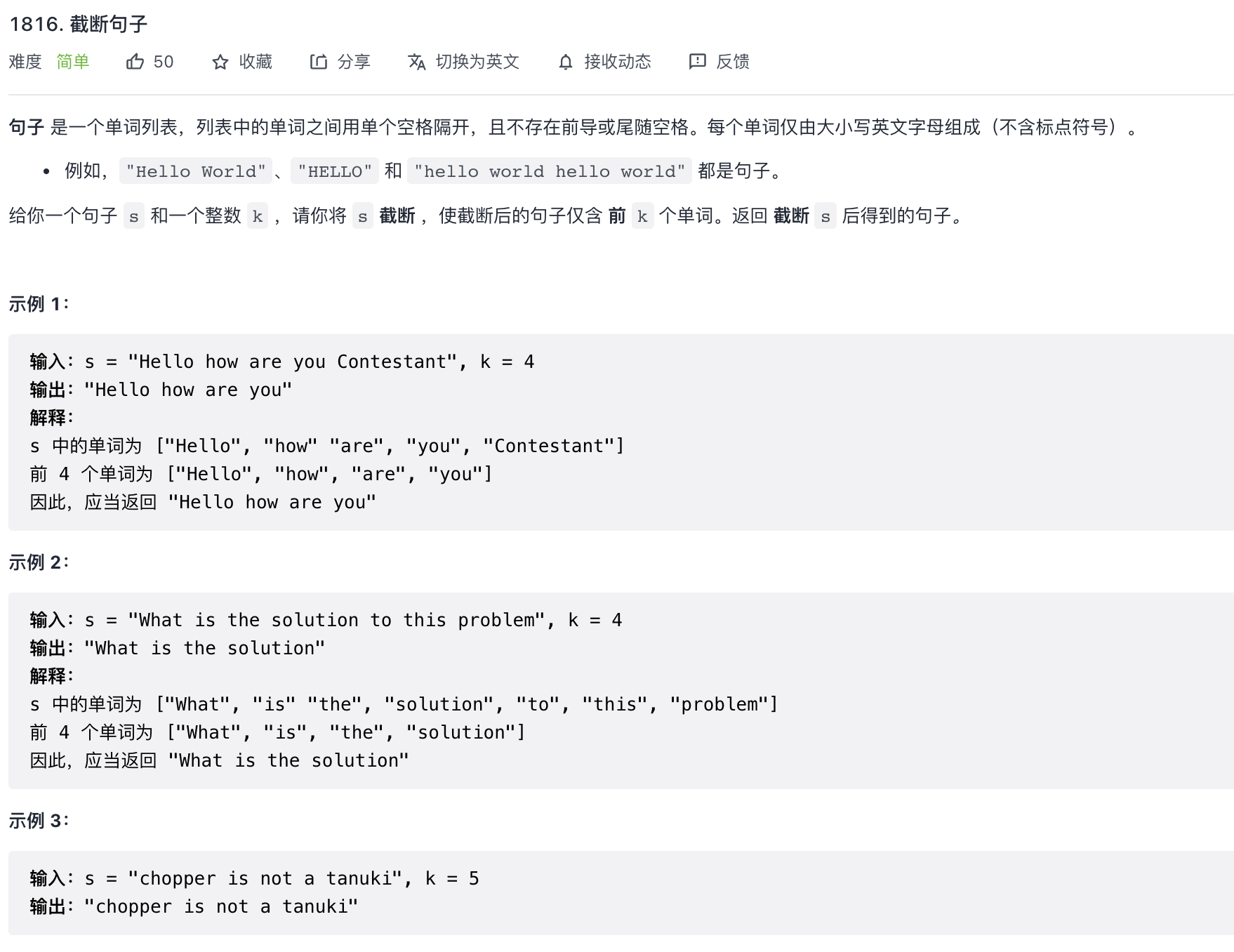Click the star favorite icon
This screenshot has height=952, width=1234.
(220, 62)
